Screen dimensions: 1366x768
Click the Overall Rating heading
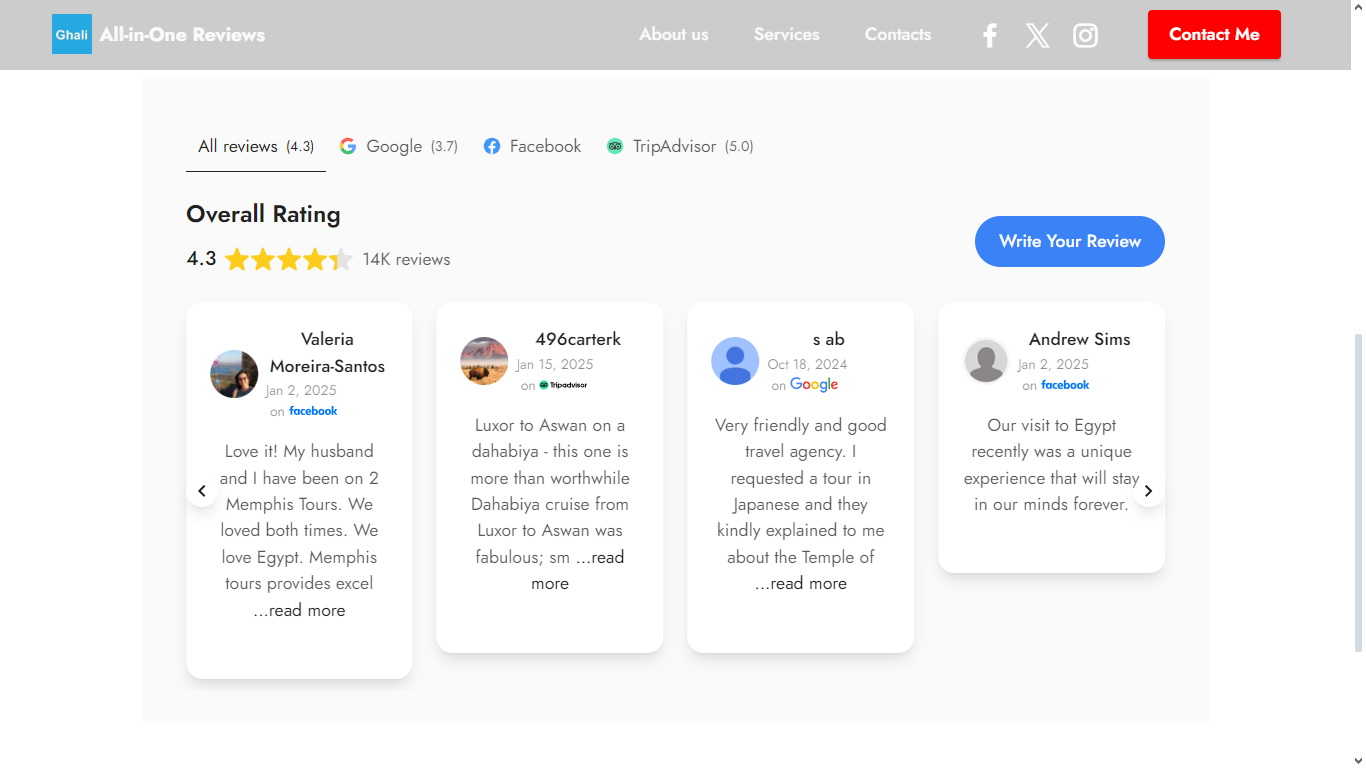point(263,214)
